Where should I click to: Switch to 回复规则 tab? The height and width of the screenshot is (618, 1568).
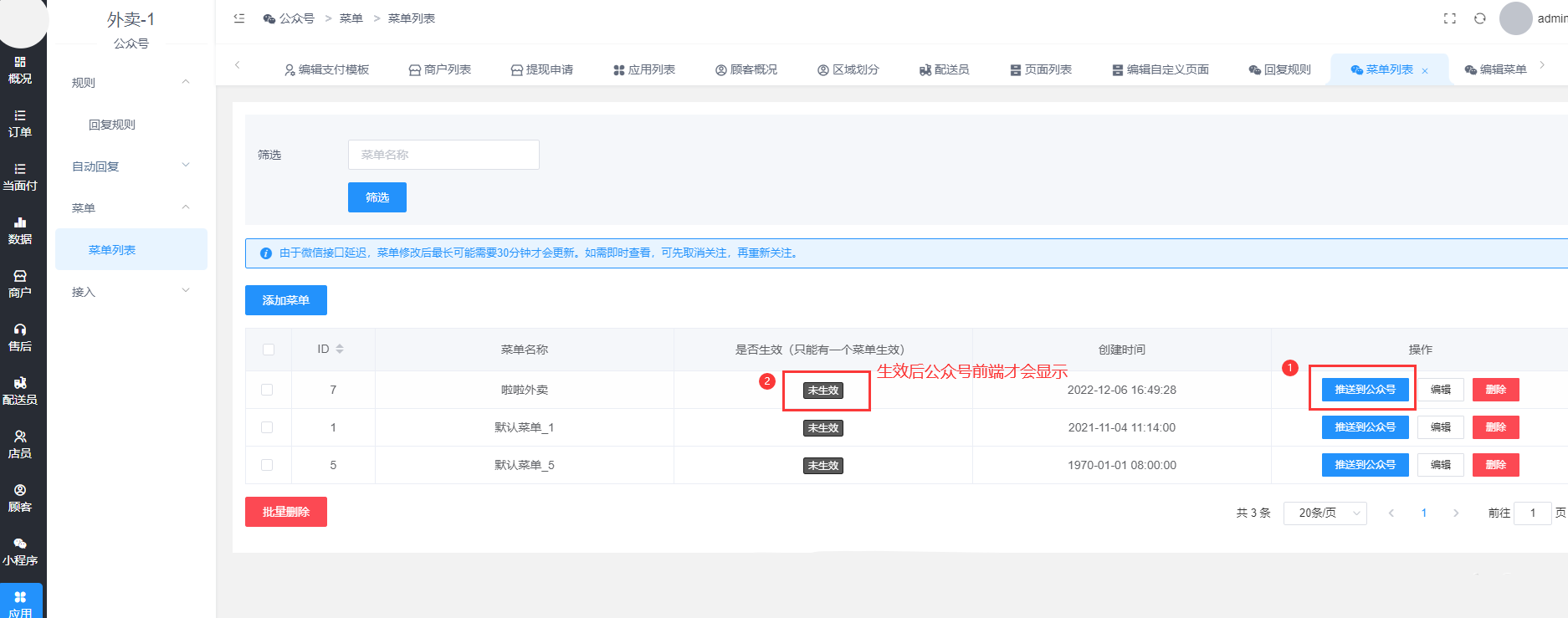click(x=1280, y=69)
